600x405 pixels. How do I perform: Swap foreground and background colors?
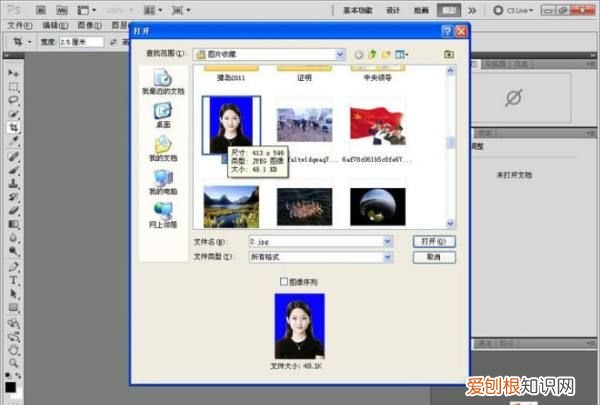(18, 376)
